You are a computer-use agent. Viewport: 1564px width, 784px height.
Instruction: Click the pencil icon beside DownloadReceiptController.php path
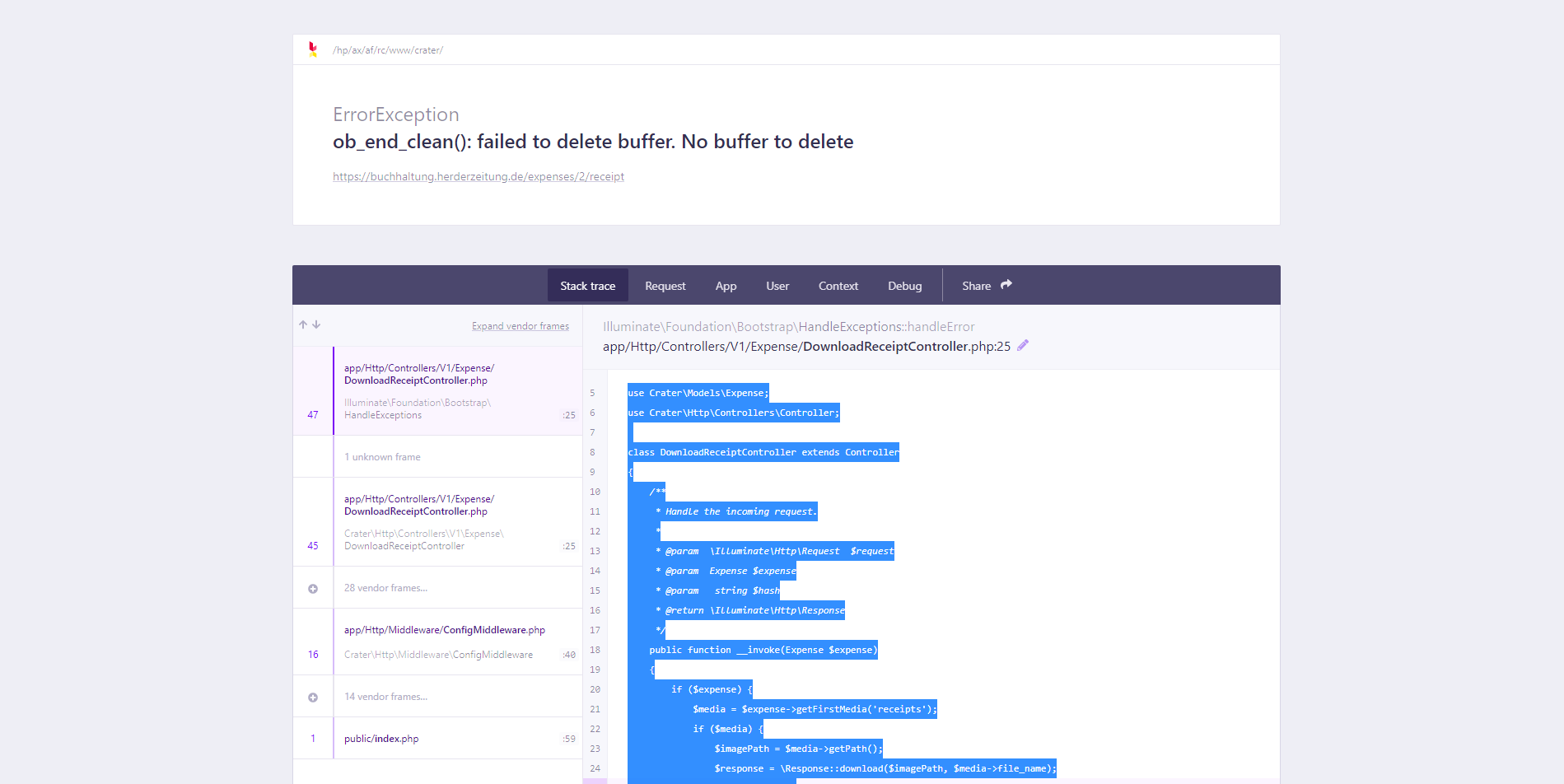pyautogui.click(x=1022, y=345)
